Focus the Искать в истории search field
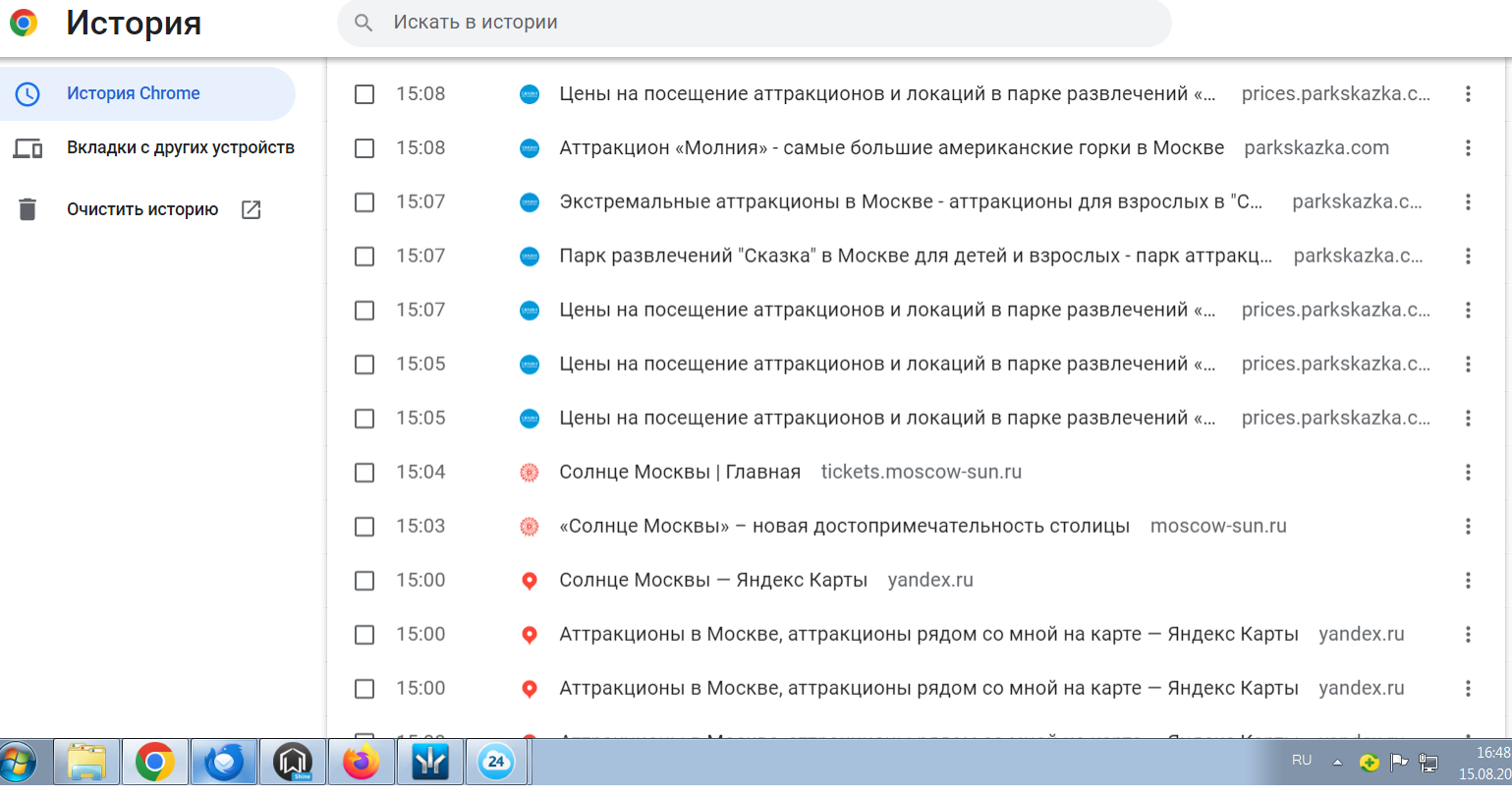The width and height of the screenshot is (1512, 797). (x=755, y=23)
